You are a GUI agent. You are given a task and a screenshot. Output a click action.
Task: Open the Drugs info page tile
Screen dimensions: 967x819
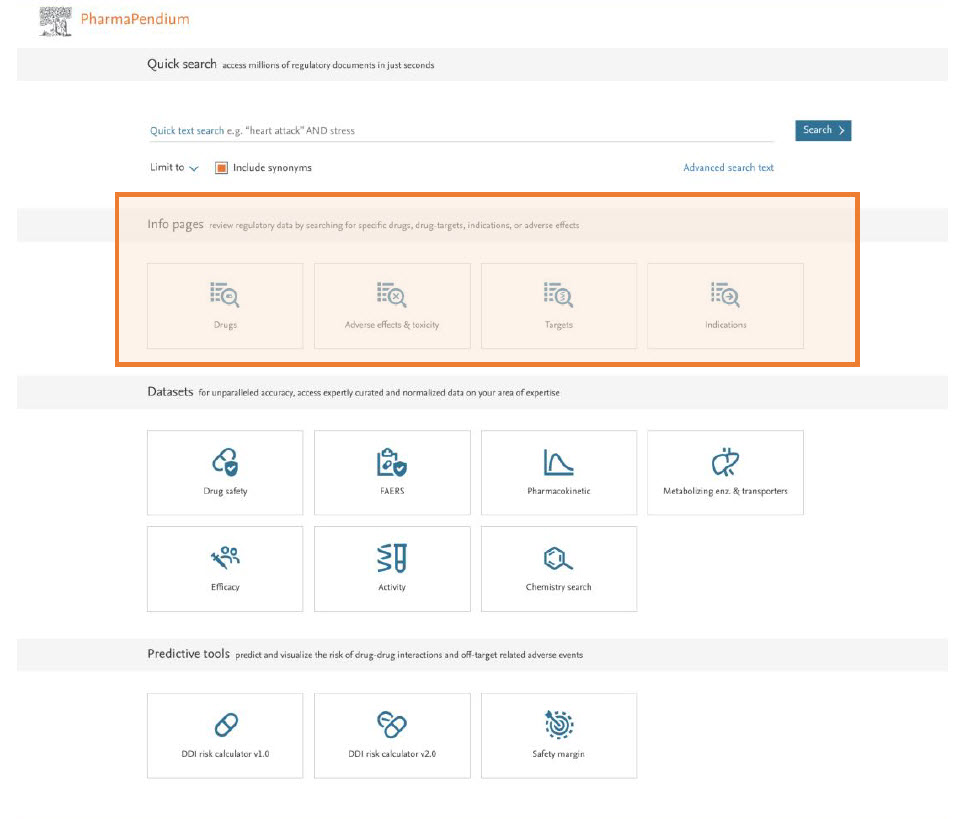click(x=225, y=306)
